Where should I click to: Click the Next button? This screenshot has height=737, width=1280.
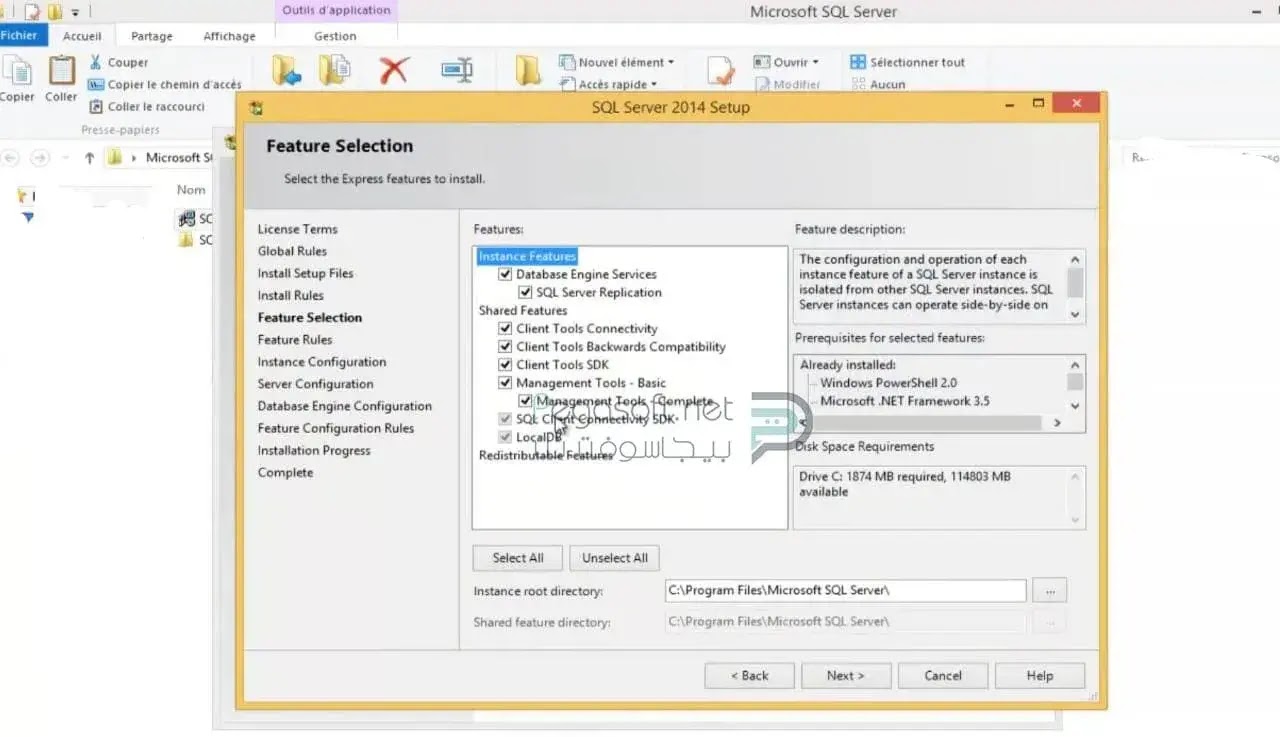[x=846, y=676]
